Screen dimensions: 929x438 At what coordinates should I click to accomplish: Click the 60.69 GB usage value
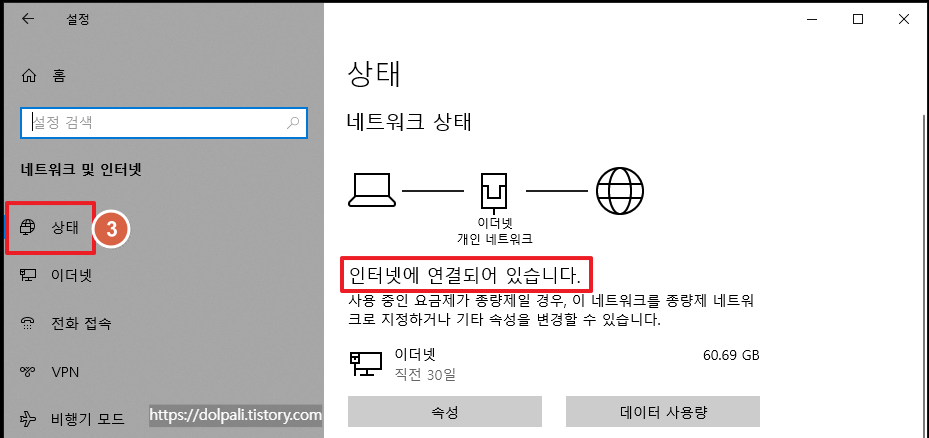(731, 356)
